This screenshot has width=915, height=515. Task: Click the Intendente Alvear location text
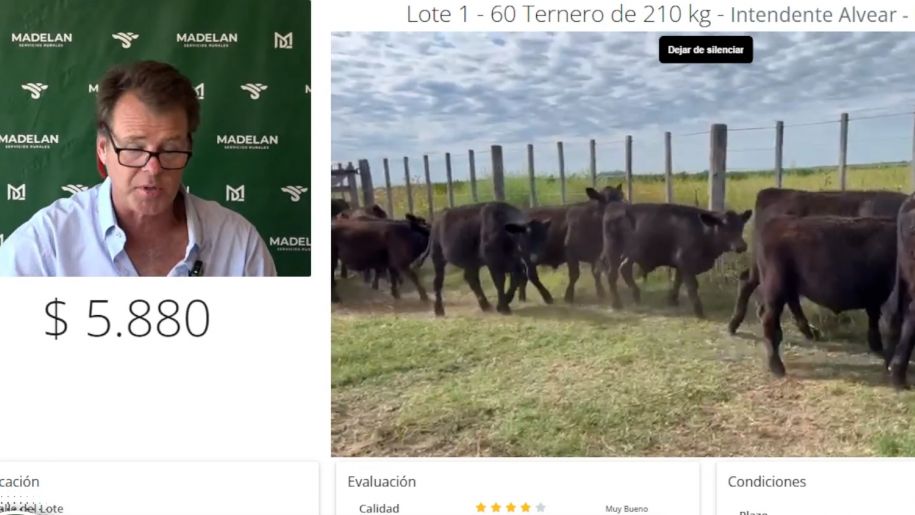[x=813, y=15]
